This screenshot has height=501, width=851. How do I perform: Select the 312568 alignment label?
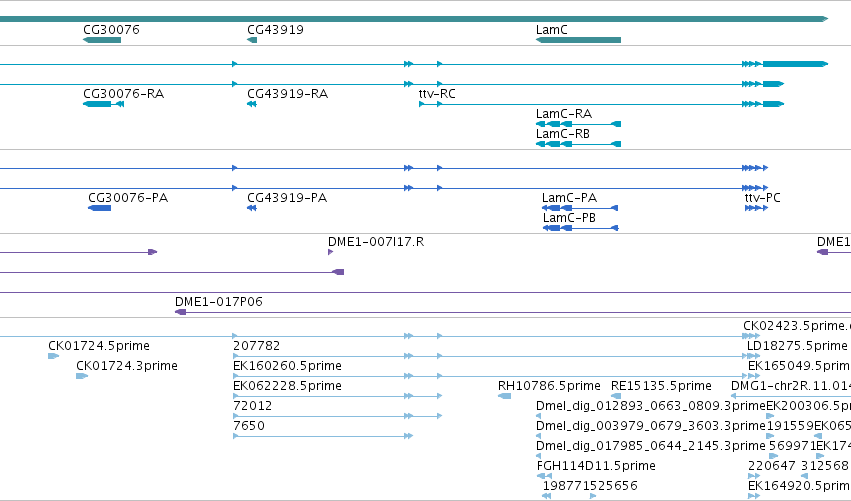(824, 466)
